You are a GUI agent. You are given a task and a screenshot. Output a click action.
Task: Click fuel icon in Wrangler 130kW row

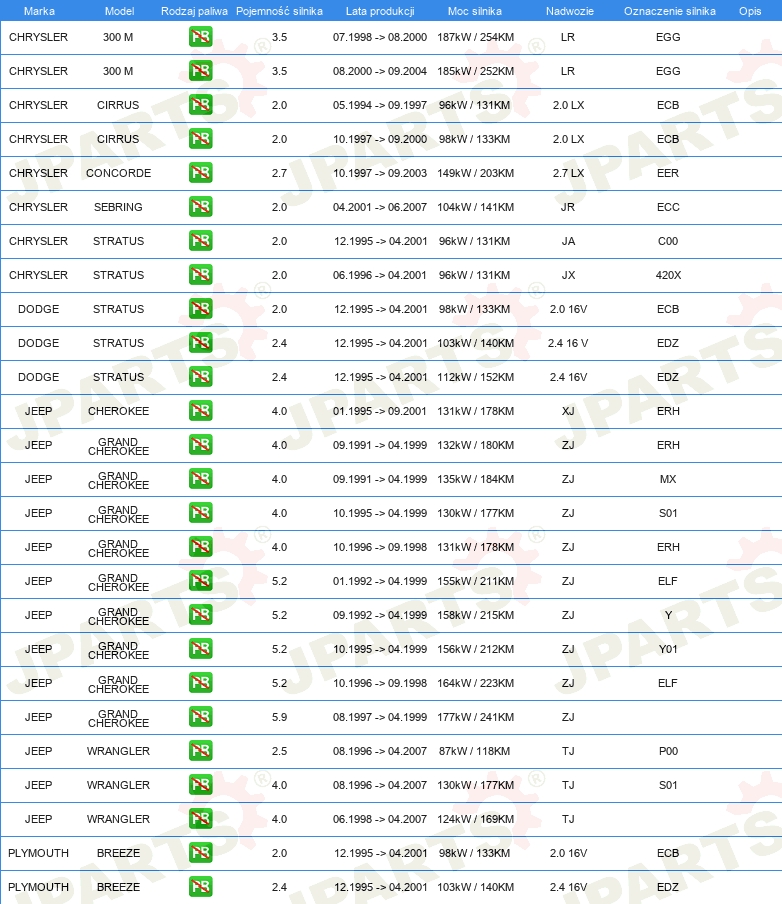click(201, 785)
